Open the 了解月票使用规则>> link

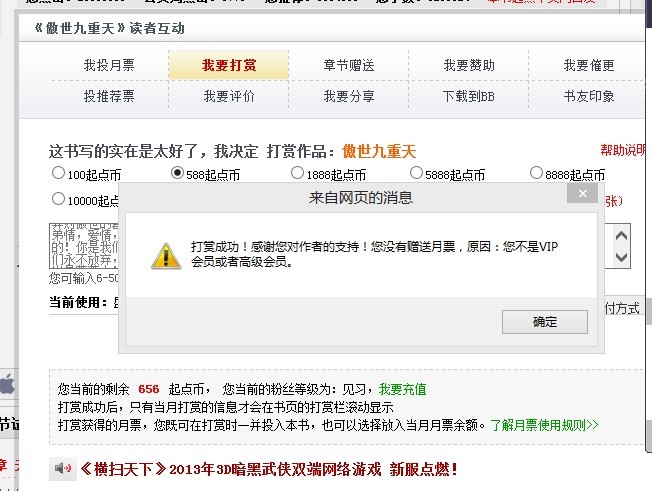pos(544,425)
